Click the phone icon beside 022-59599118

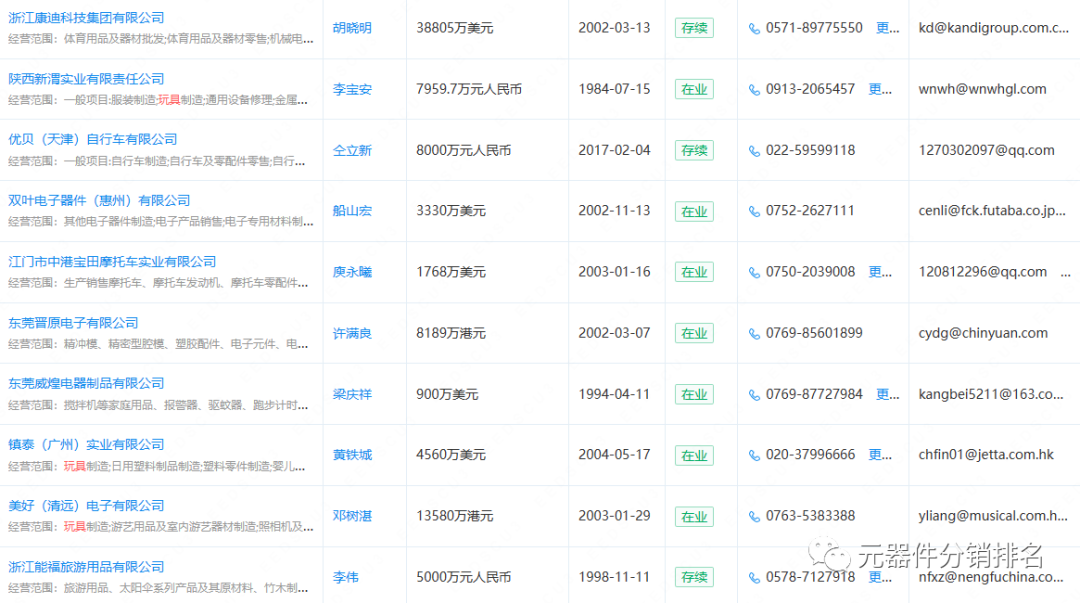click(x=754, y=151)
